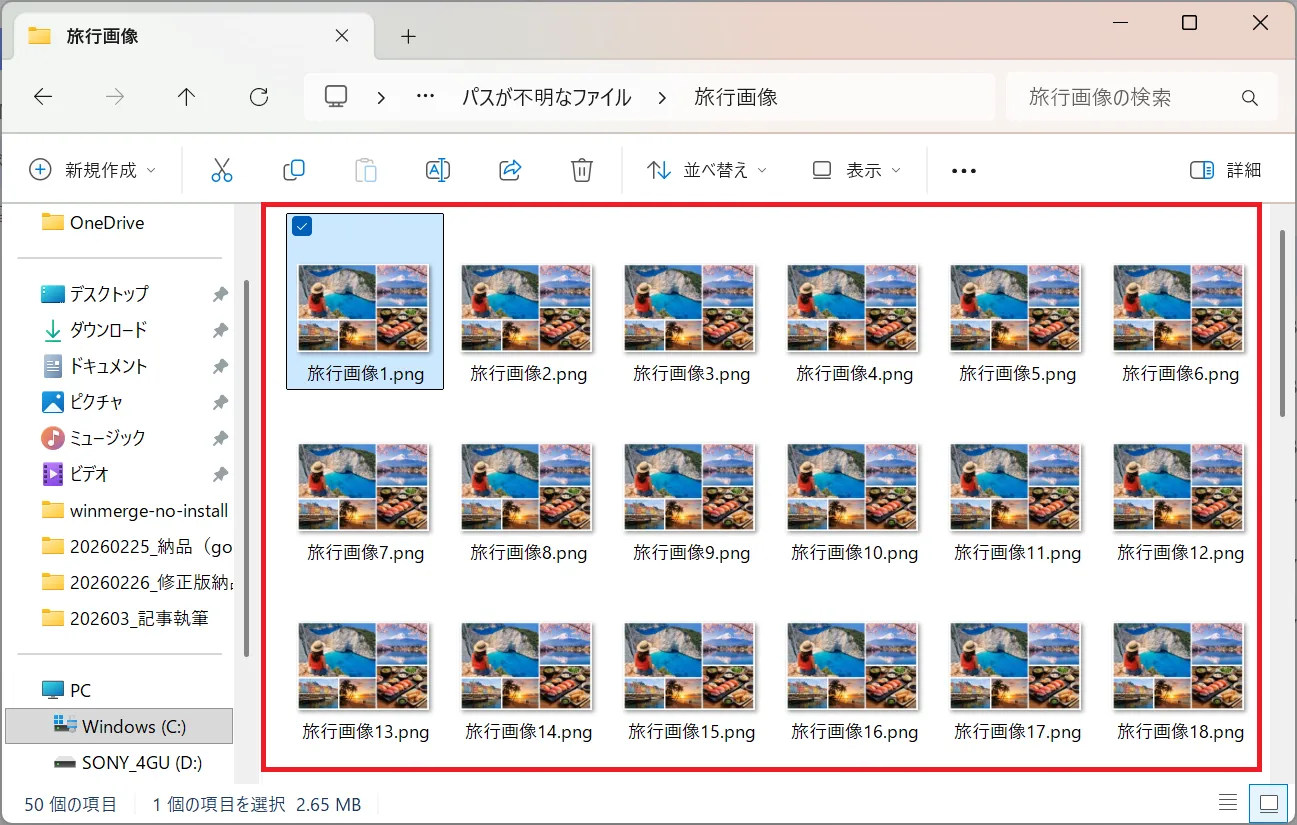
Task: Click inside the 旅行画像の検索 search box
Action: pos(1110,96)
